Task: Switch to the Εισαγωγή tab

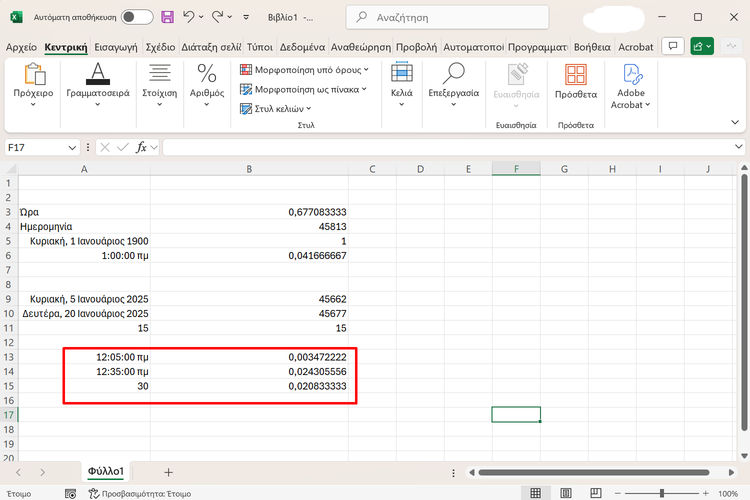Action: coord(116,47)
